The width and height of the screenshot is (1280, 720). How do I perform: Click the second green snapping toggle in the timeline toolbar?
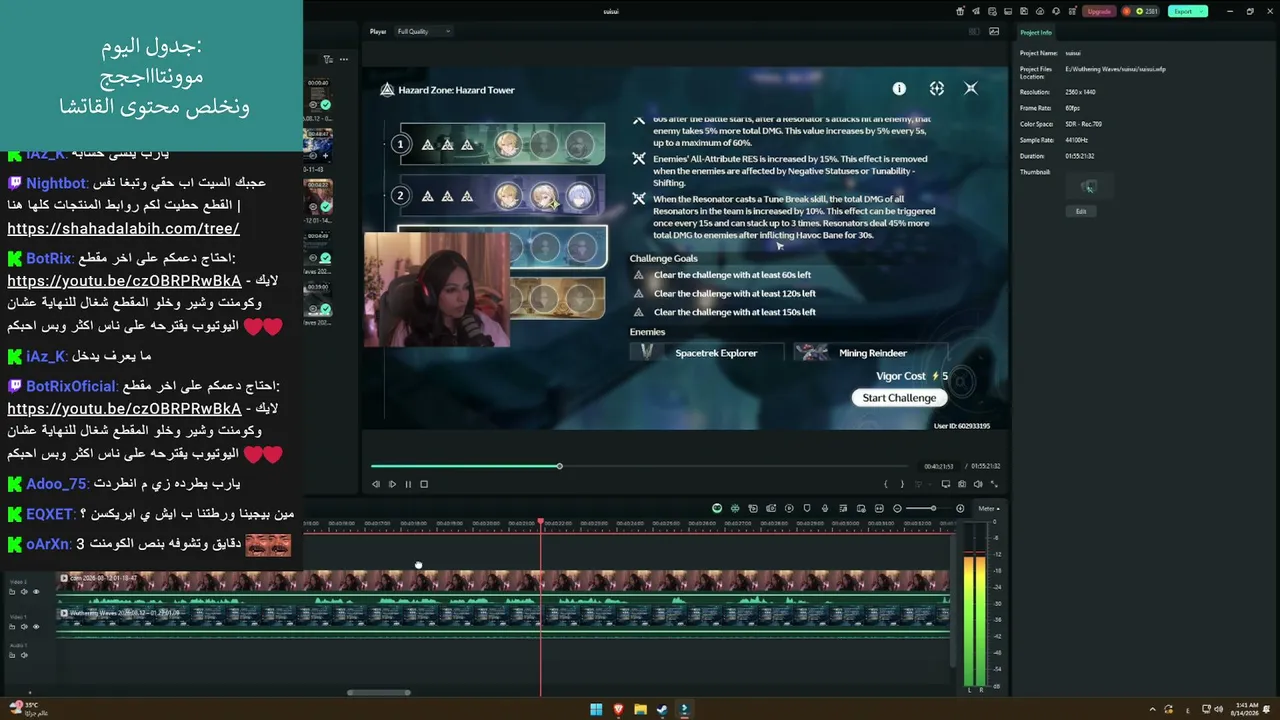[x=735, y=508]
